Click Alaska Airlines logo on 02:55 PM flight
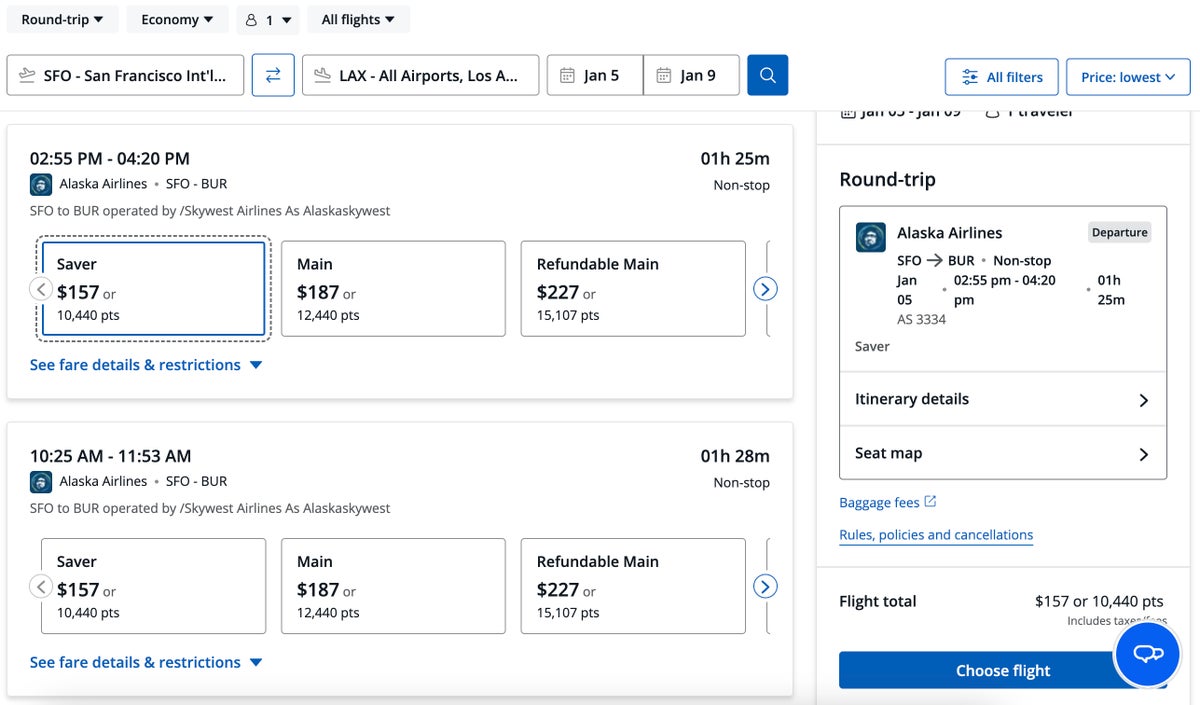This screenshot has height=705, width=1200. (41, 184)
